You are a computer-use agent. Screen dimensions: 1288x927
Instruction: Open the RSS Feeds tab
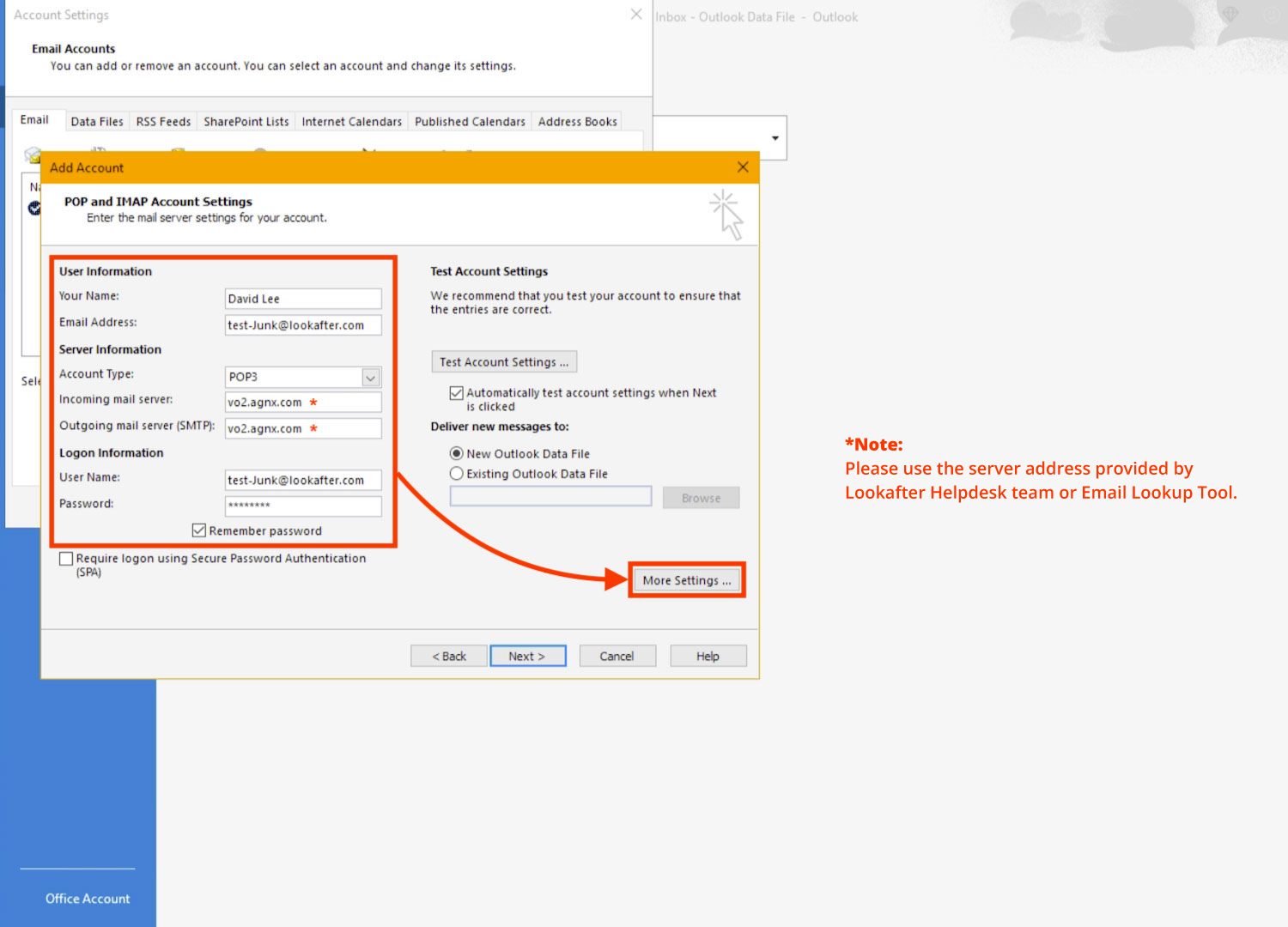(x=163, y=122)
